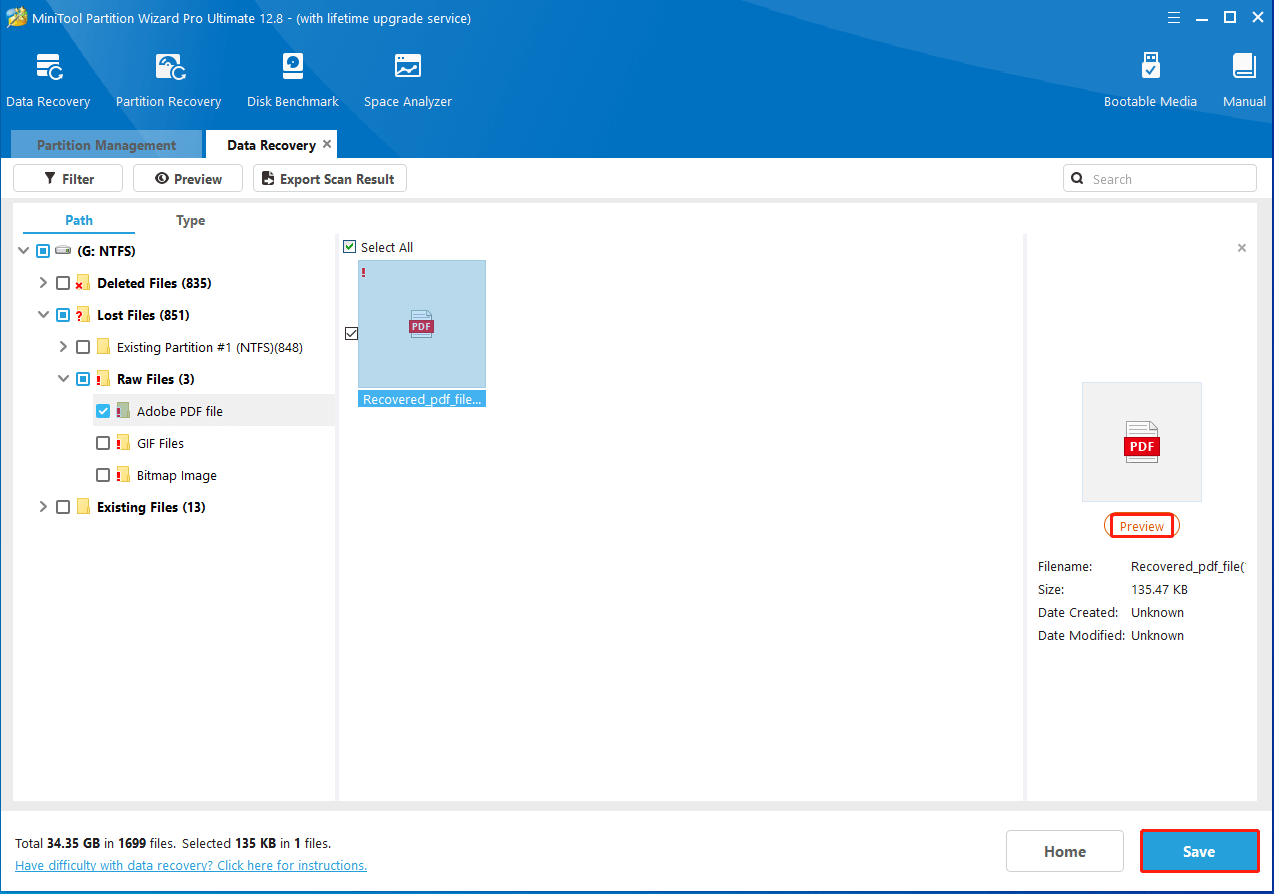Open the Filter options

point(68,179)
